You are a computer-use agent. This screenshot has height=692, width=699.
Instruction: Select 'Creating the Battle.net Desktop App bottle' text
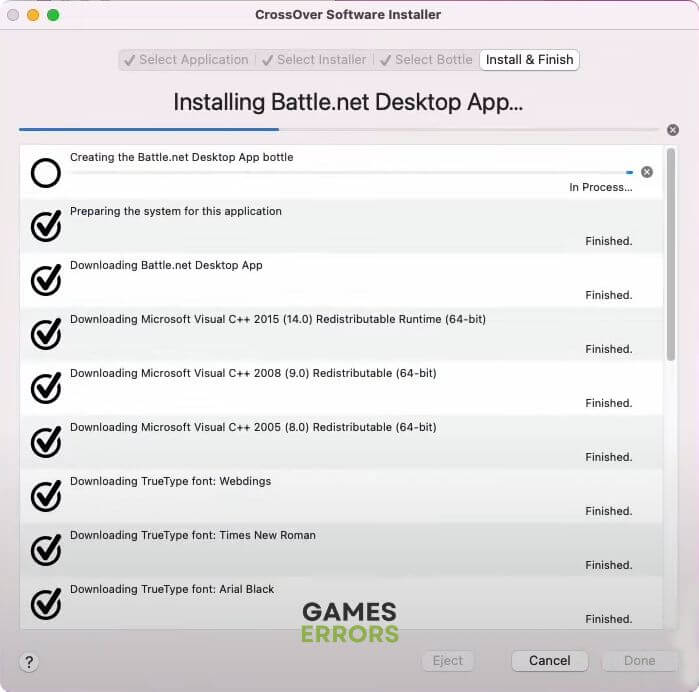pos(181,157)
